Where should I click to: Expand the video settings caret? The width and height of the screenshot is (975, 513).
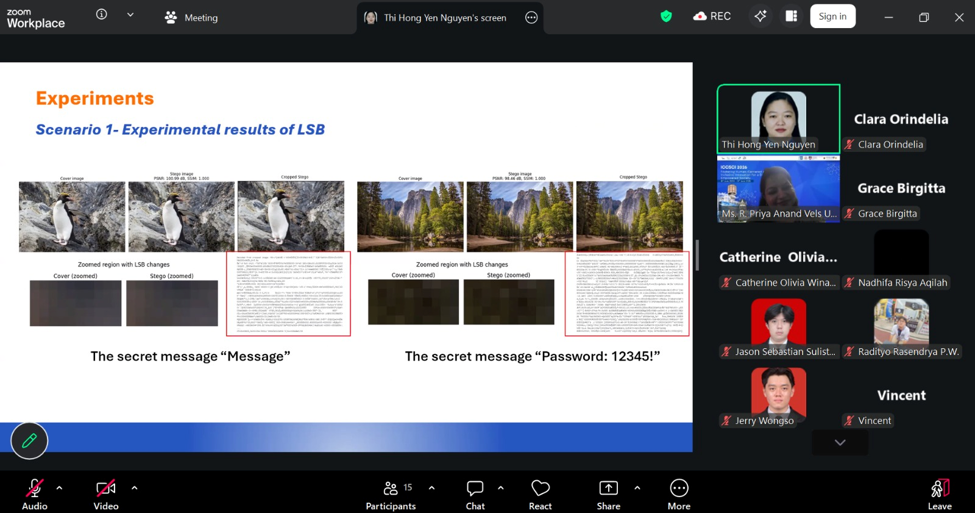point(134,488)
